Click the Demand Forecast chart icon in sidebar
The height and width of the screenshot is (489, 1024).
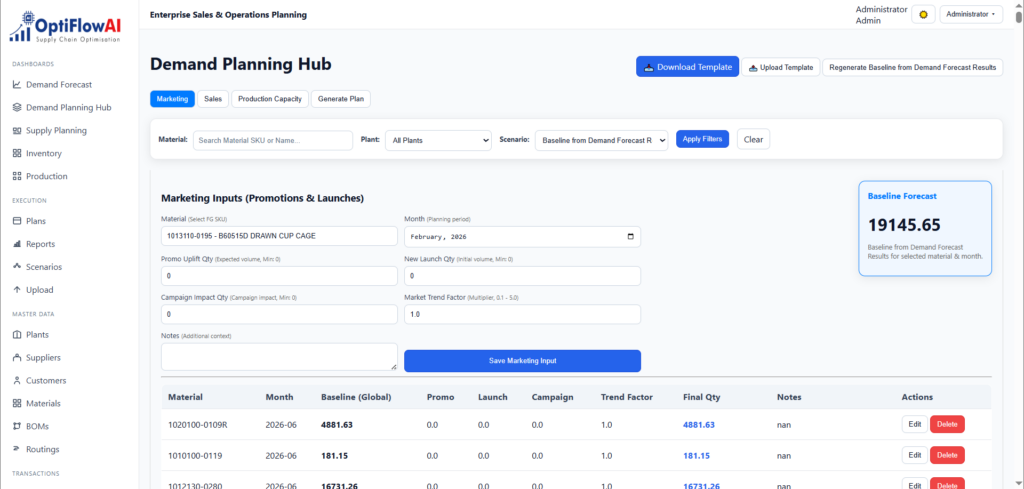[17, 85]
